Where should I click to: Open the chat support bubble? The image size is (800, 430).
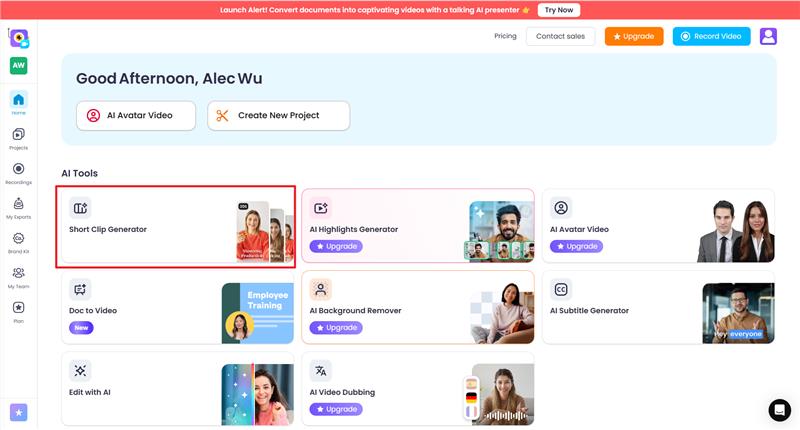tap(780, 410)
